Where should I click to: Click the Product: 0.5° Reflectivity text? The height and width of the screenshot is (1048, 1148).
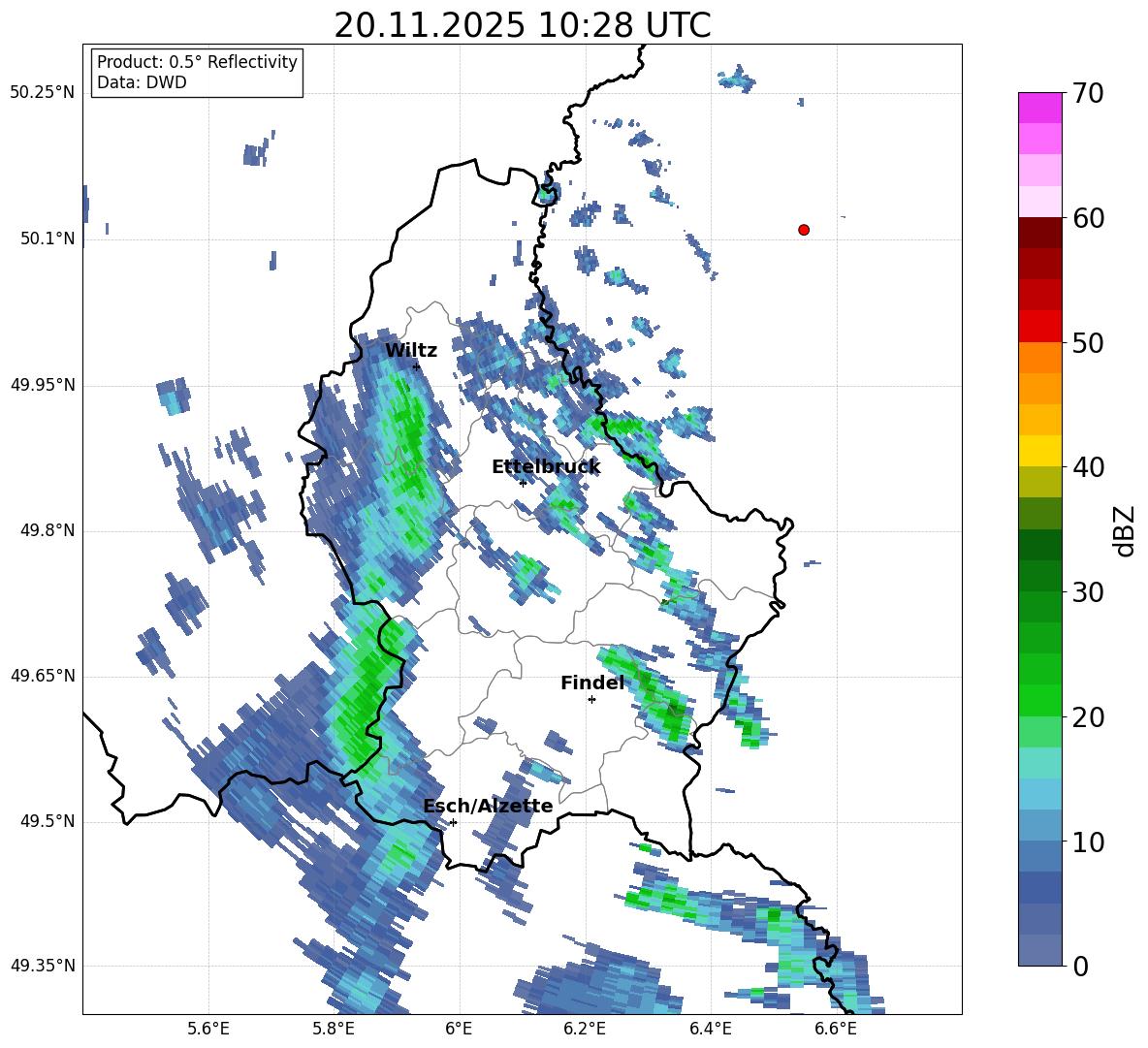[197, 62]
